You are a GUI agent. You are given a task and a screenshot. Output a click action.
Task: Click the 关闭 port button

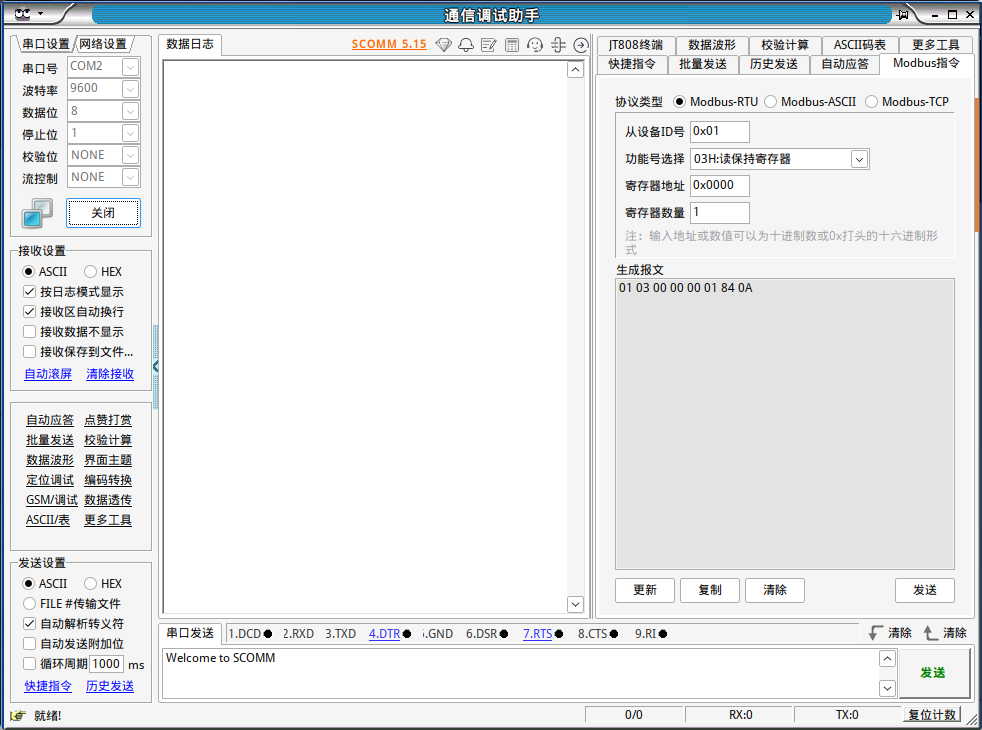click(x=103, y=213)
